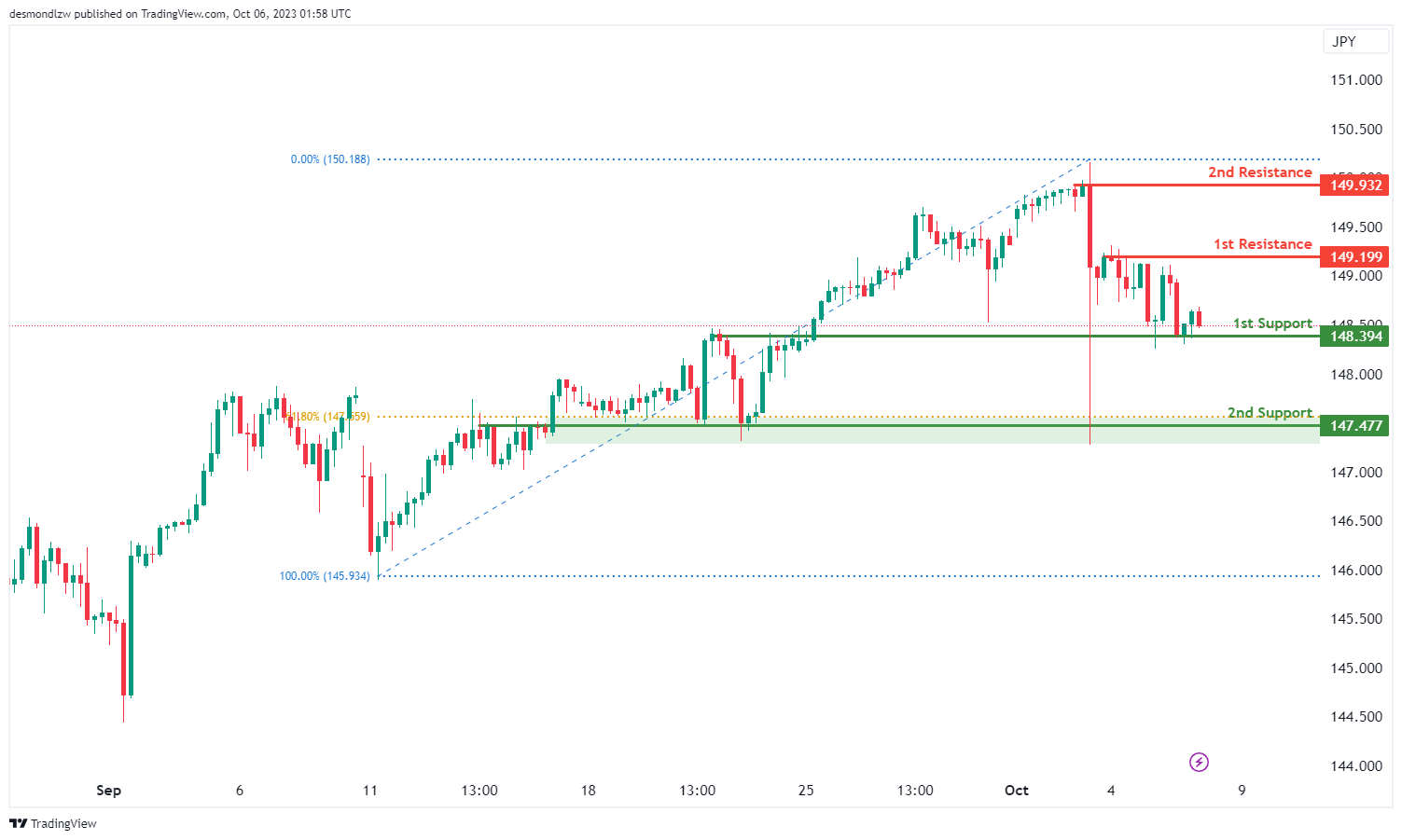Select the 0.00% (150.188) Fibonacci label
The width and height of the screenshot is (1402, 840).
tap(330, 159)
